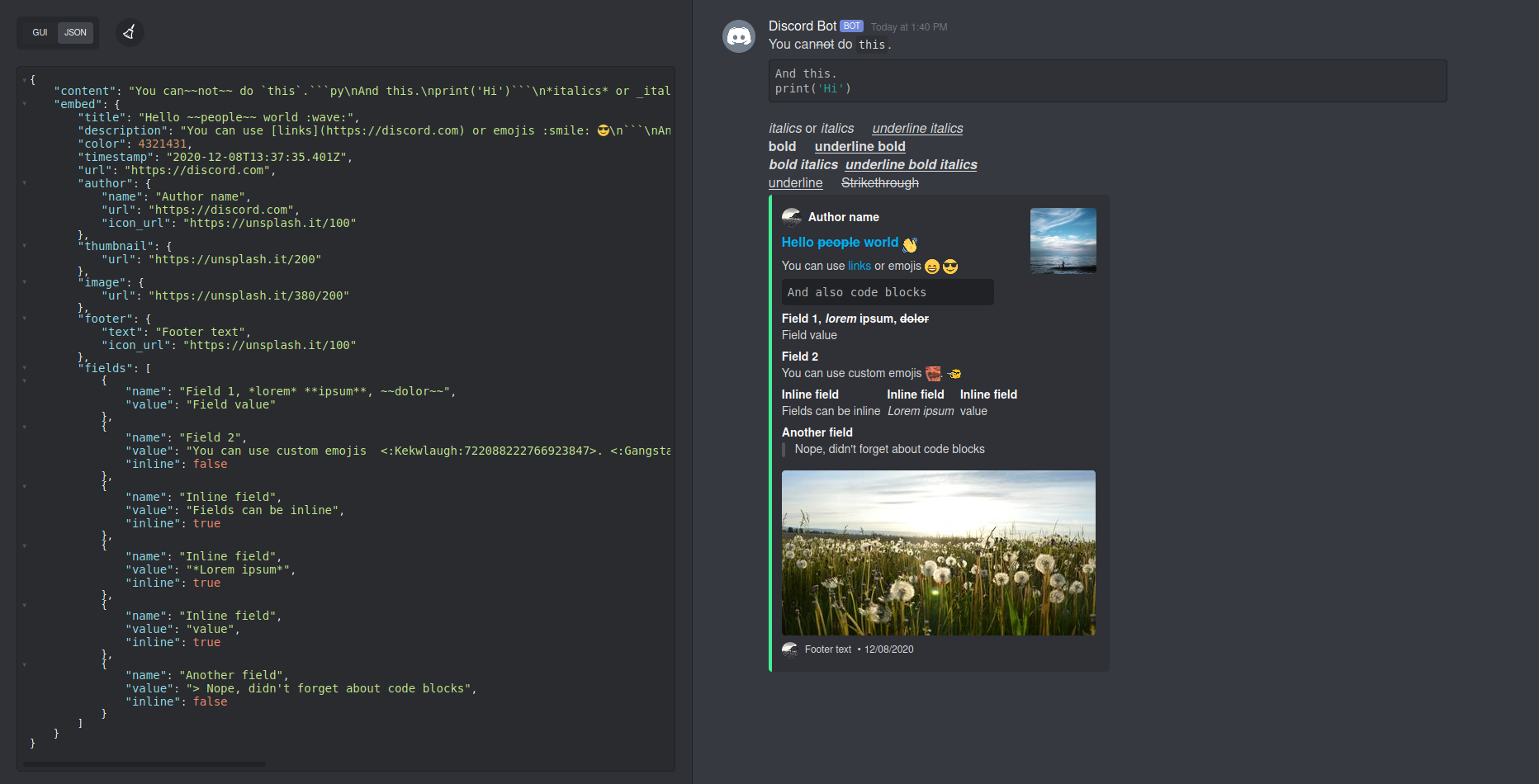The image size is (1539, 784).
Task: Click the "underline italics" sample text
Action: pos(917,129)
